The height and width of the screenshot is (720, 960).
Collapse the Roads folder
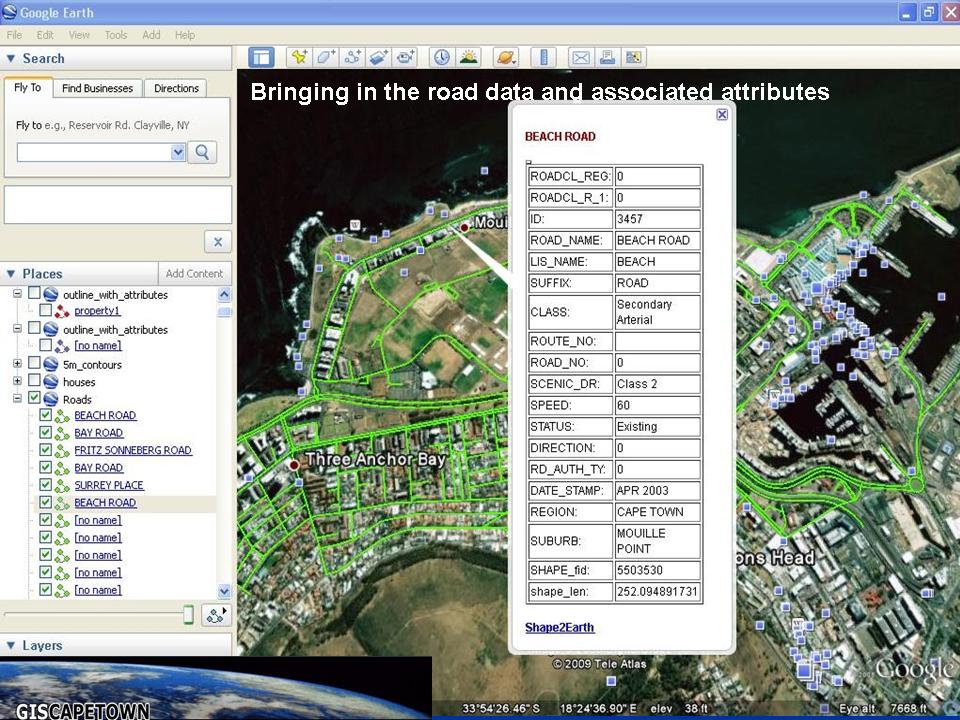click(17, 398)
